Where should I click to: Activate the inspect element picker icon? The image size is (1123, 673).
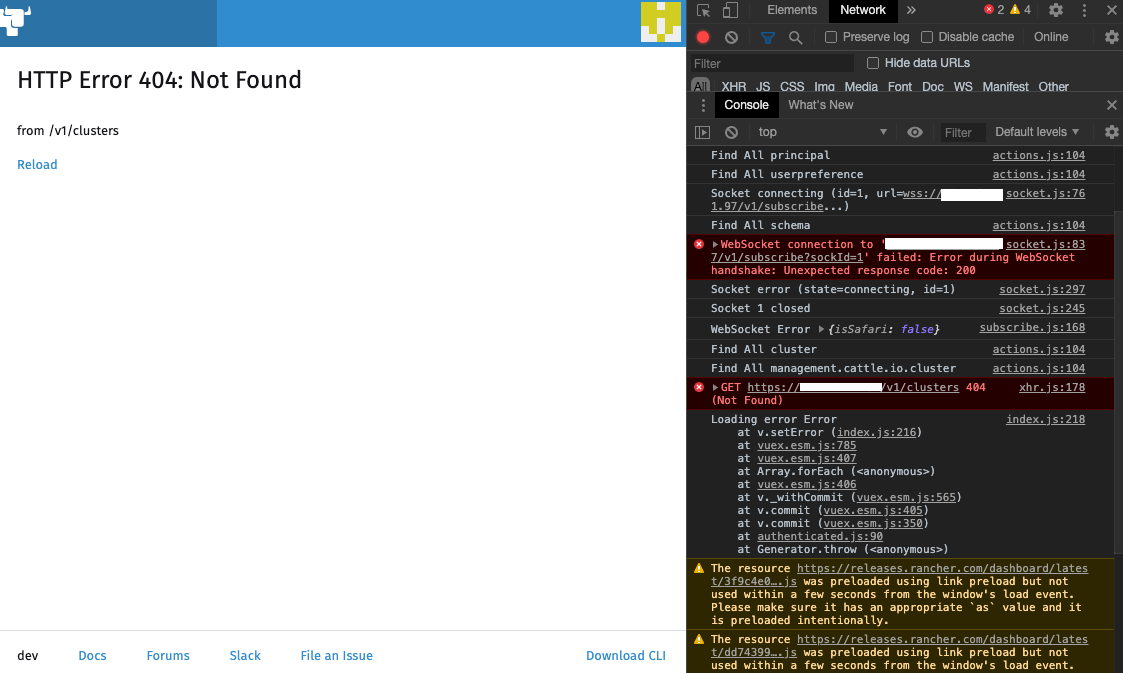point(703,10)
